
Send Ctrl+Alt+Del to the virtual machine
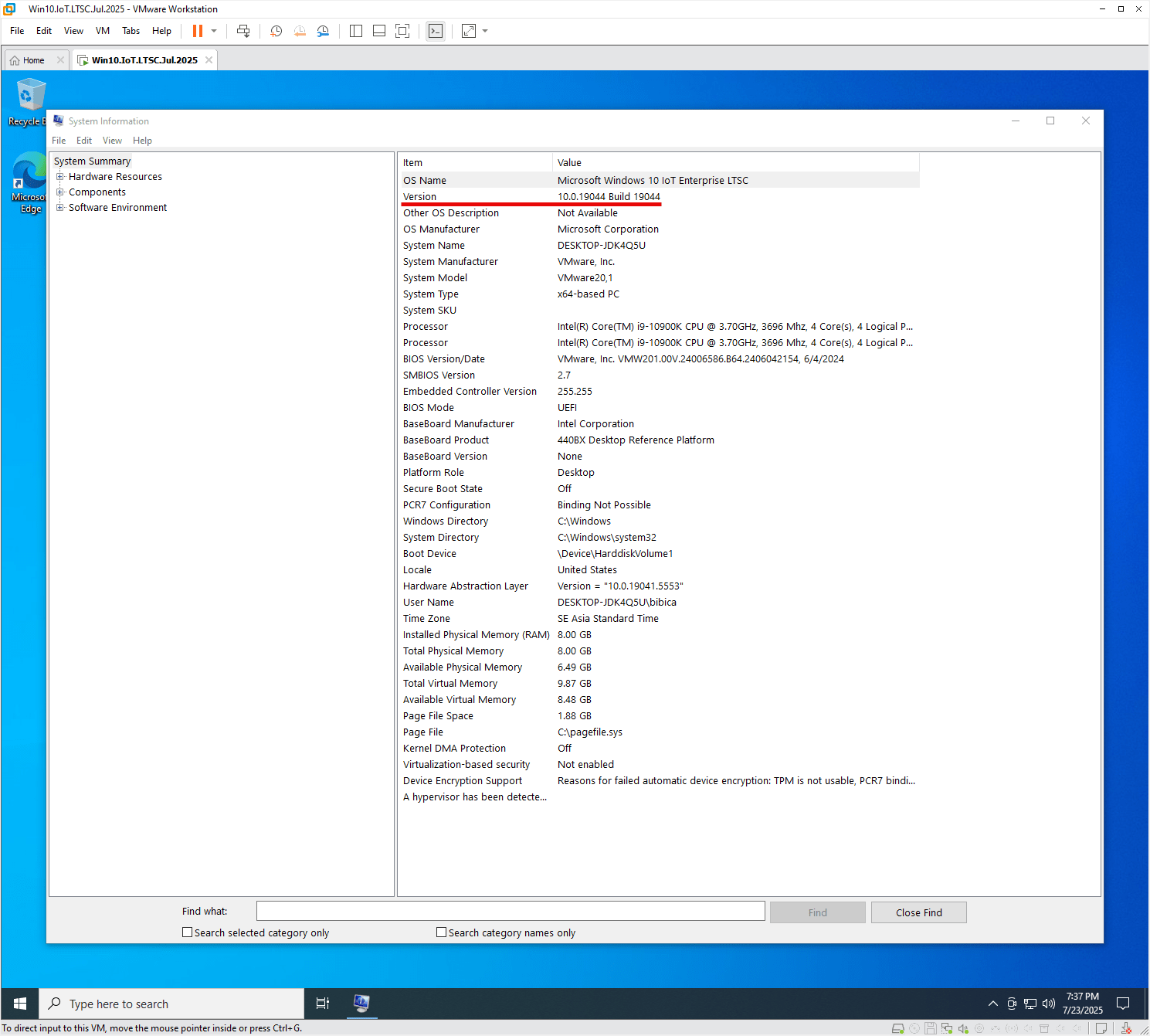243,31
